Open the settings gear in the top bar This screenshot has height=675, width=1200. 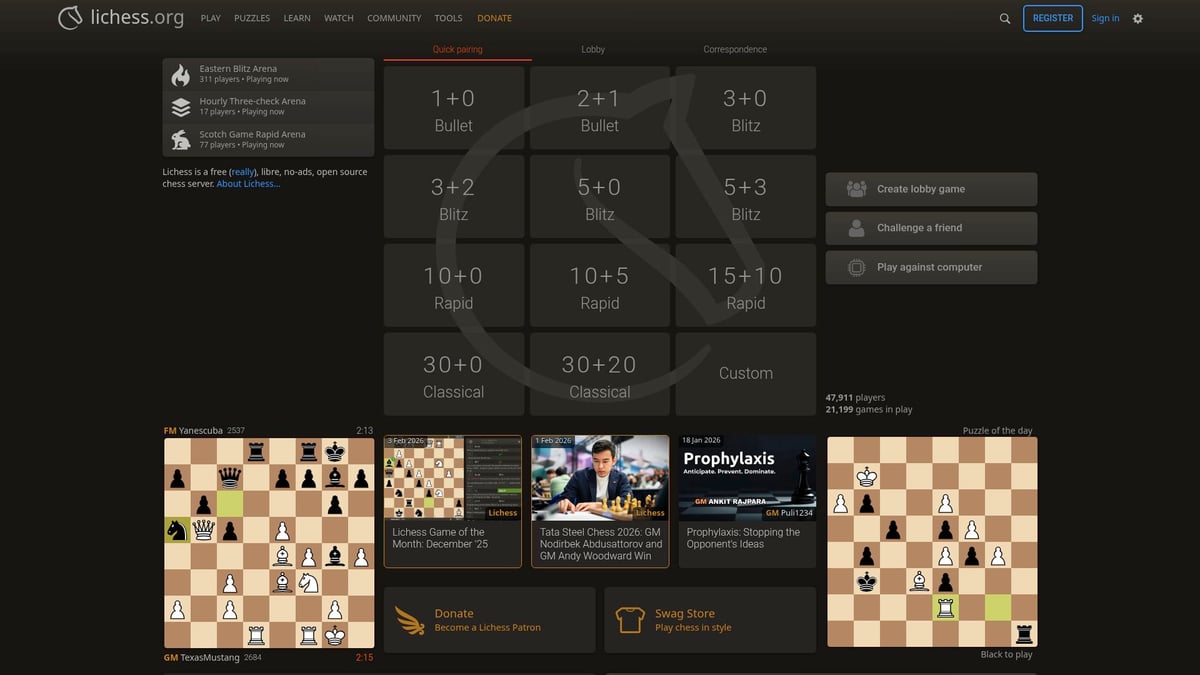point(1138,18)
